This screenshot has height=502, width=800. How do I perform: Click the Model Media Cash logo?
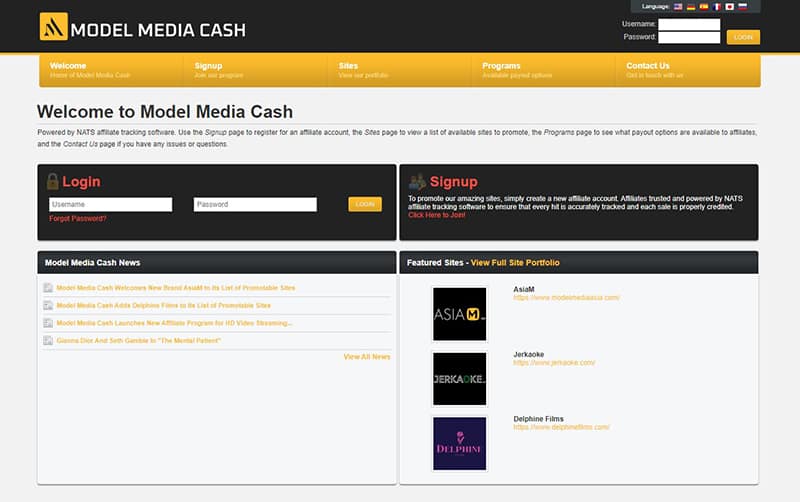tap(143, 27)
